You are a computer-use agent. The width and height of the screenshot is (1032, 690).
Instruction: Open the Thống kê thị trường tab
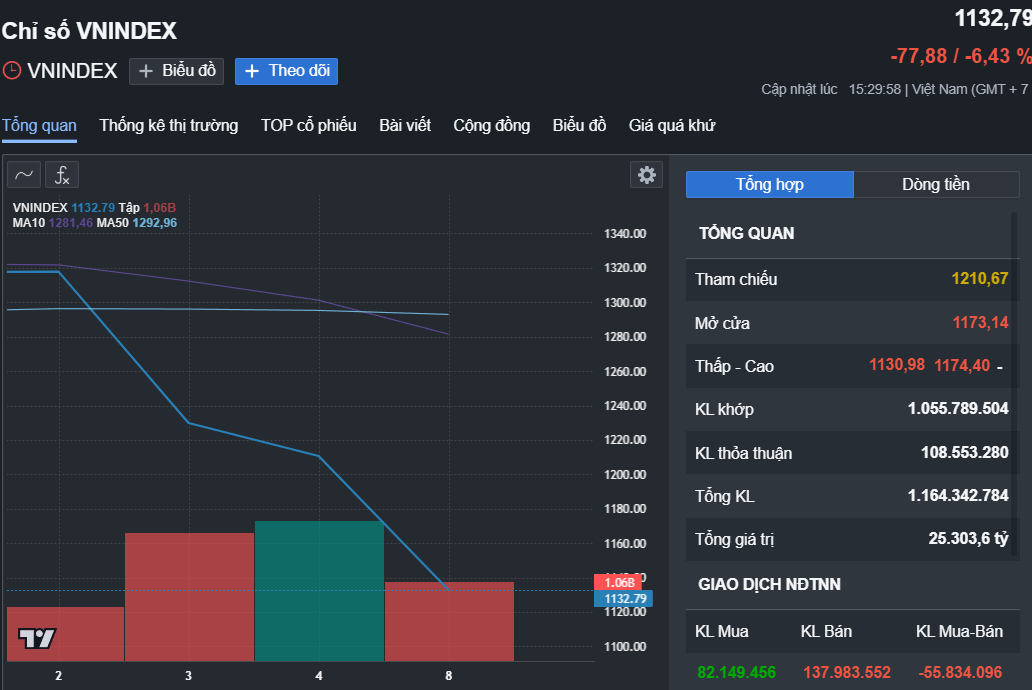[169, 125]
